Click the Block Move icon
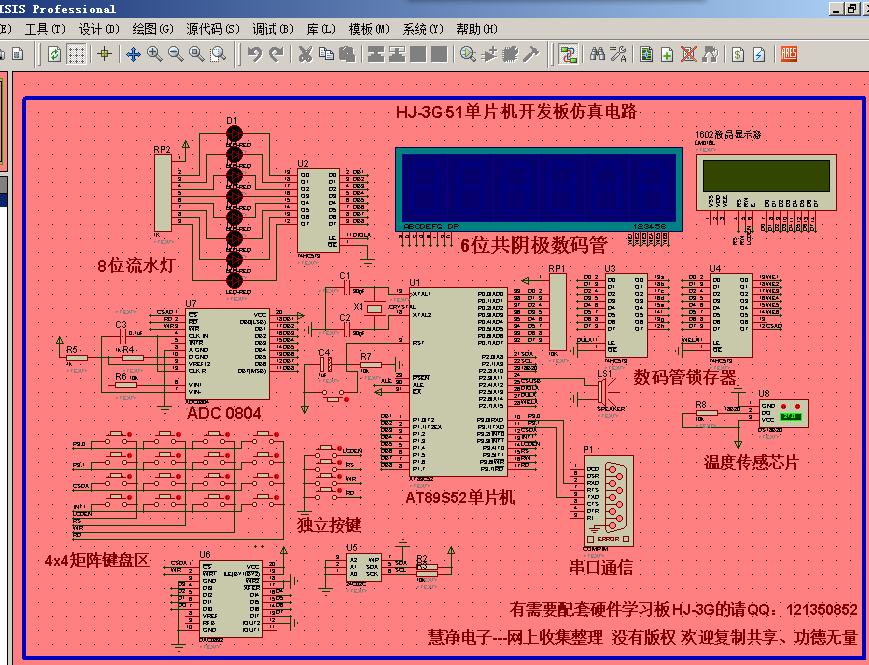The height and width of the screenshot is (665, 869). (x=397, y=54)
